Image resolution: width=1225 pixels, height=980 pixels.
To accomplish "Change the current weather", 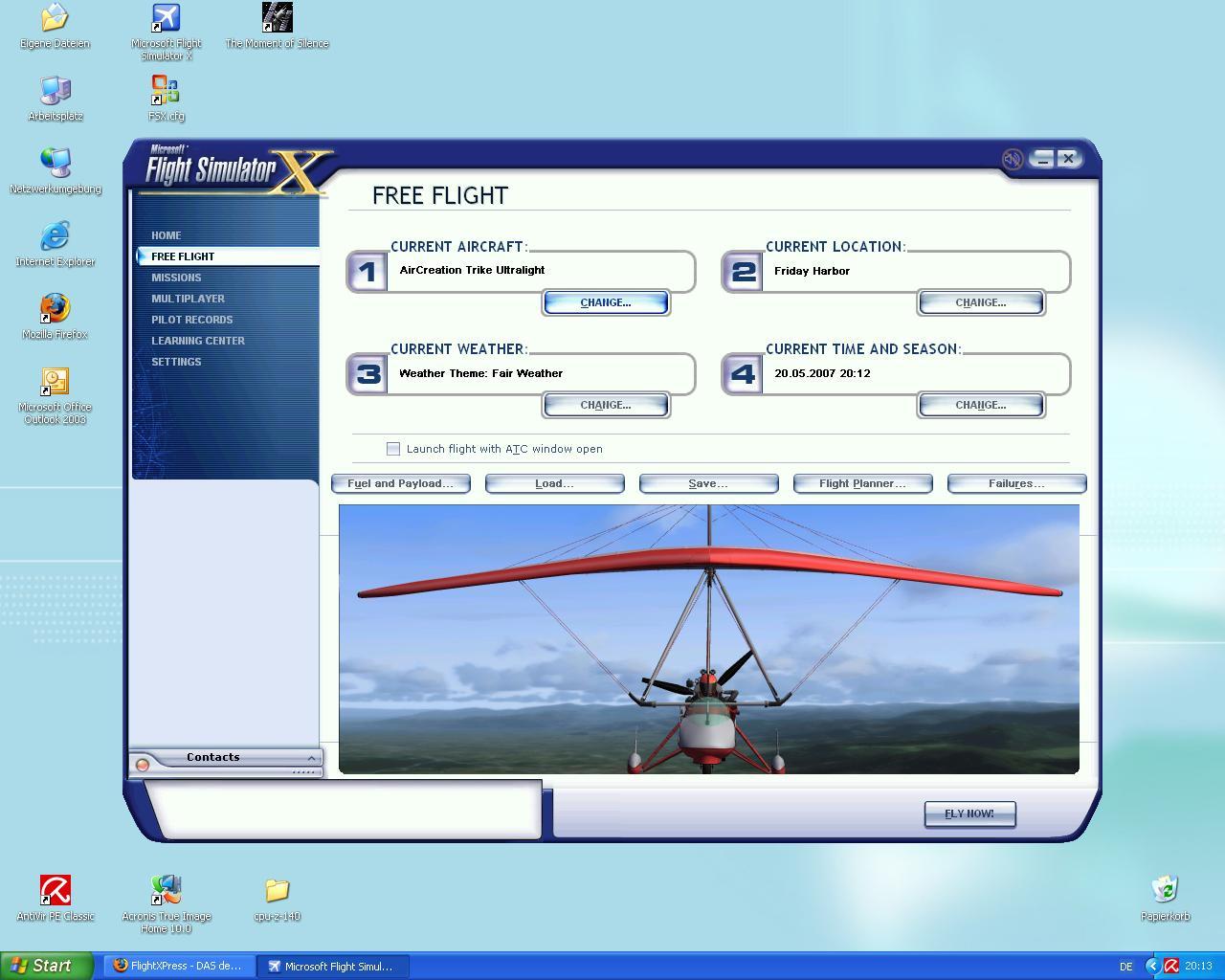I will click(x=606, y=405).
